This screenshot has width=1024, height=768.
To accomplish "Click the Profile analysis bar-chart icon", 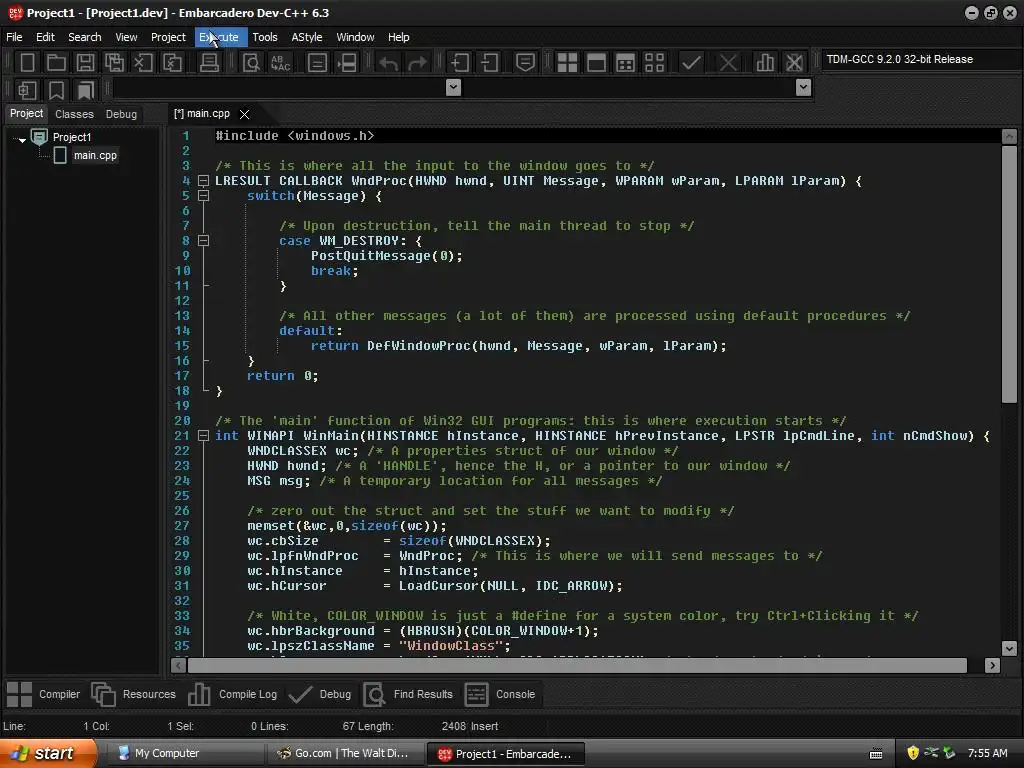I will pos(765,63).
